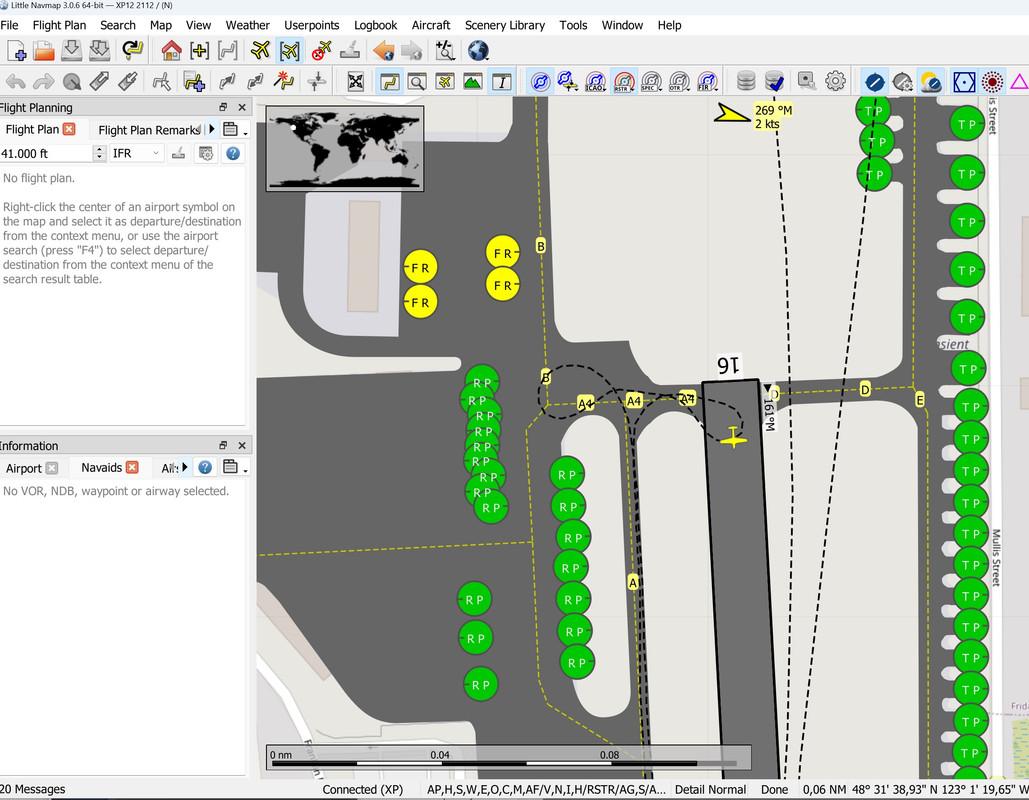Screen dimensions: 1029x800
Task: Open the OTR other airspaces dropdown
Action: click(x=679, y=81)
